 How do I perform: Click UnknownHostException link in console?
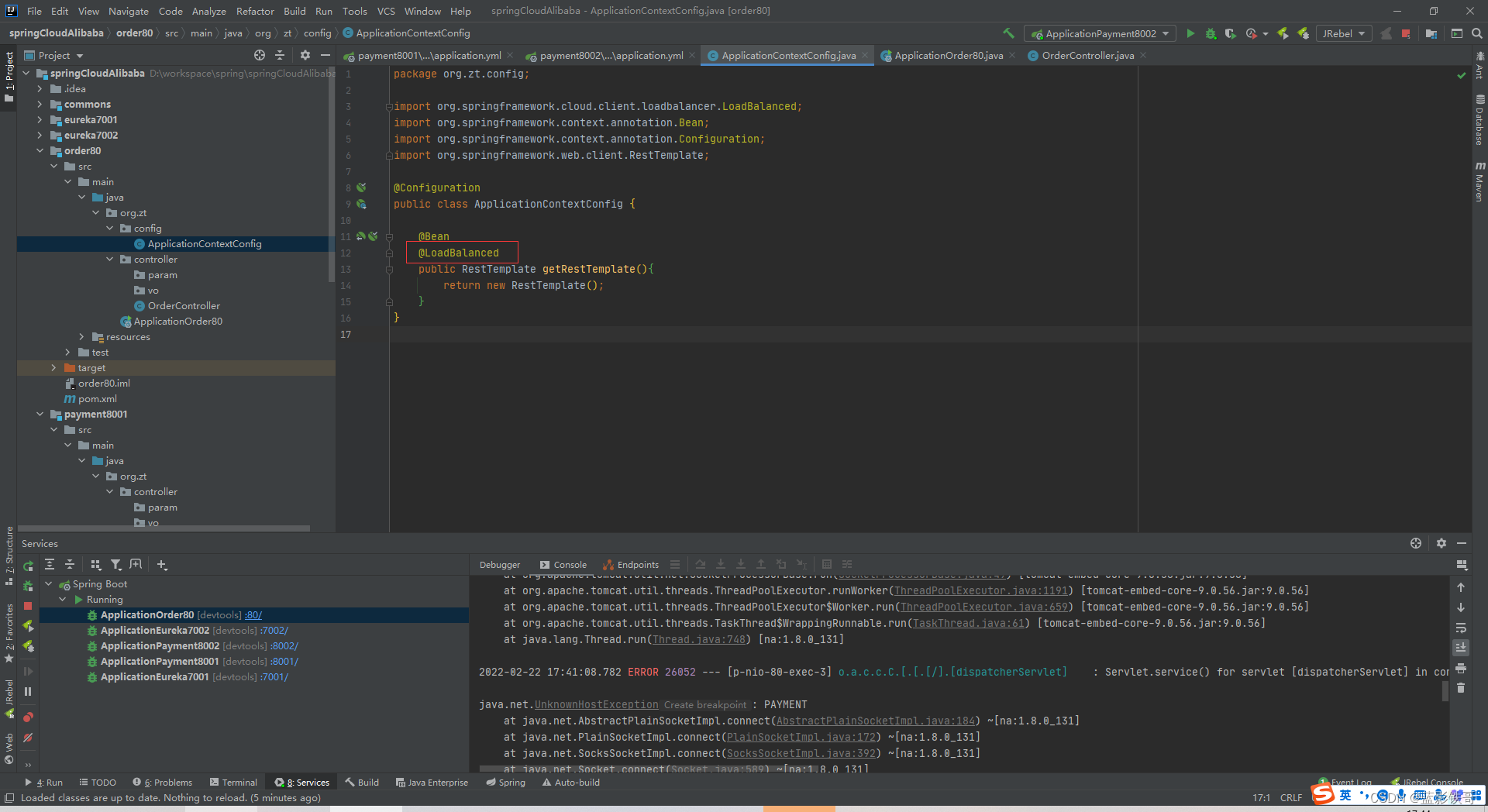tap(596, 704)
